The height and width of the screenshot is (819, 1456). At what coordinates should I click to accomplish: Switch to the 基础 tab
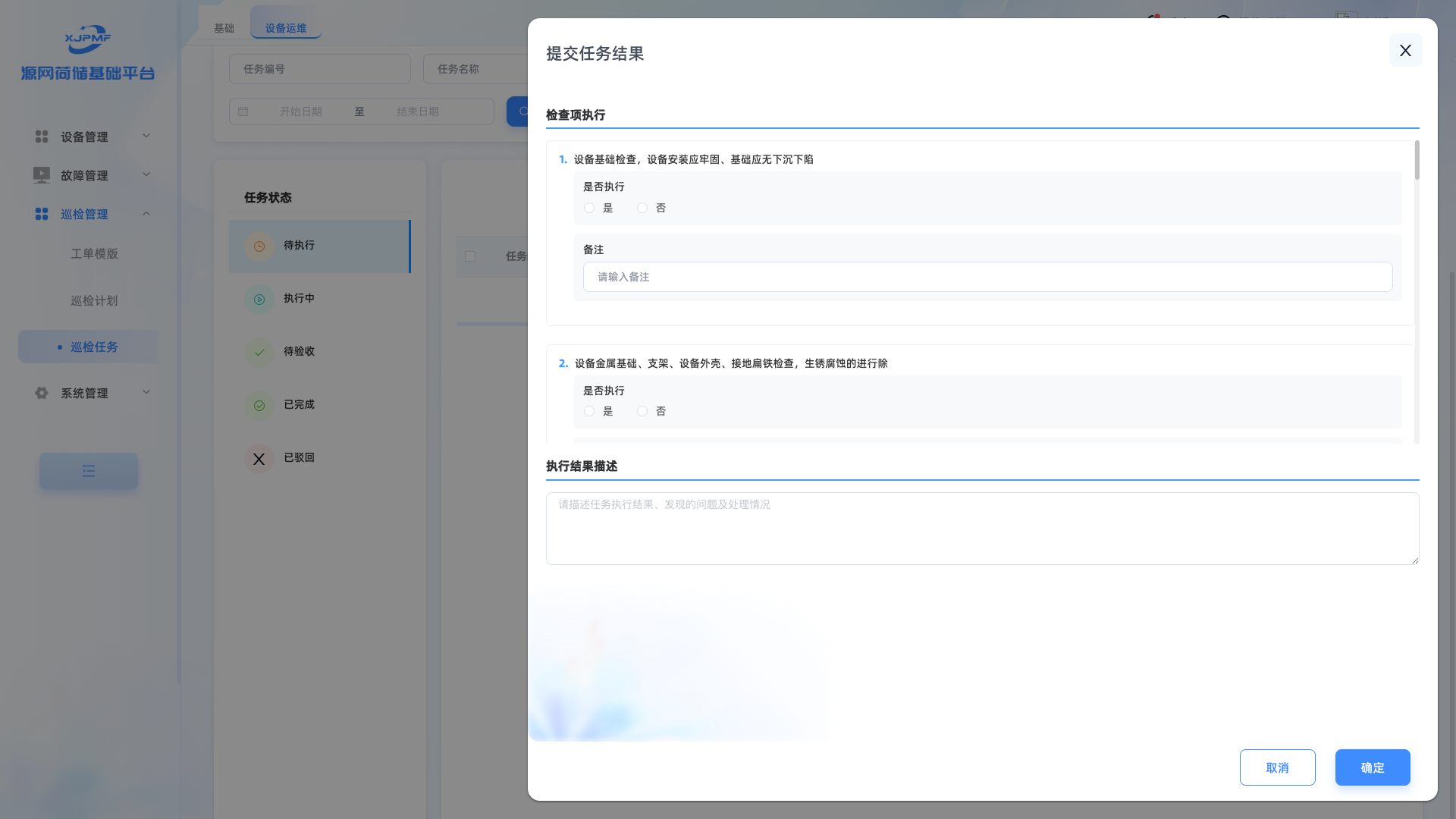(224, 28)
